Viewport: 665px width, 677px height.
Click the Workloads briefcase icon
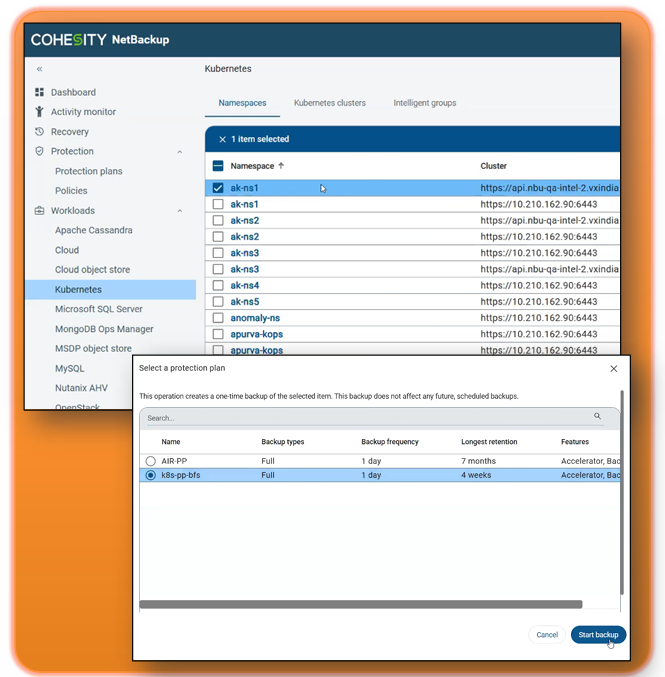click(x=39, y=210)
